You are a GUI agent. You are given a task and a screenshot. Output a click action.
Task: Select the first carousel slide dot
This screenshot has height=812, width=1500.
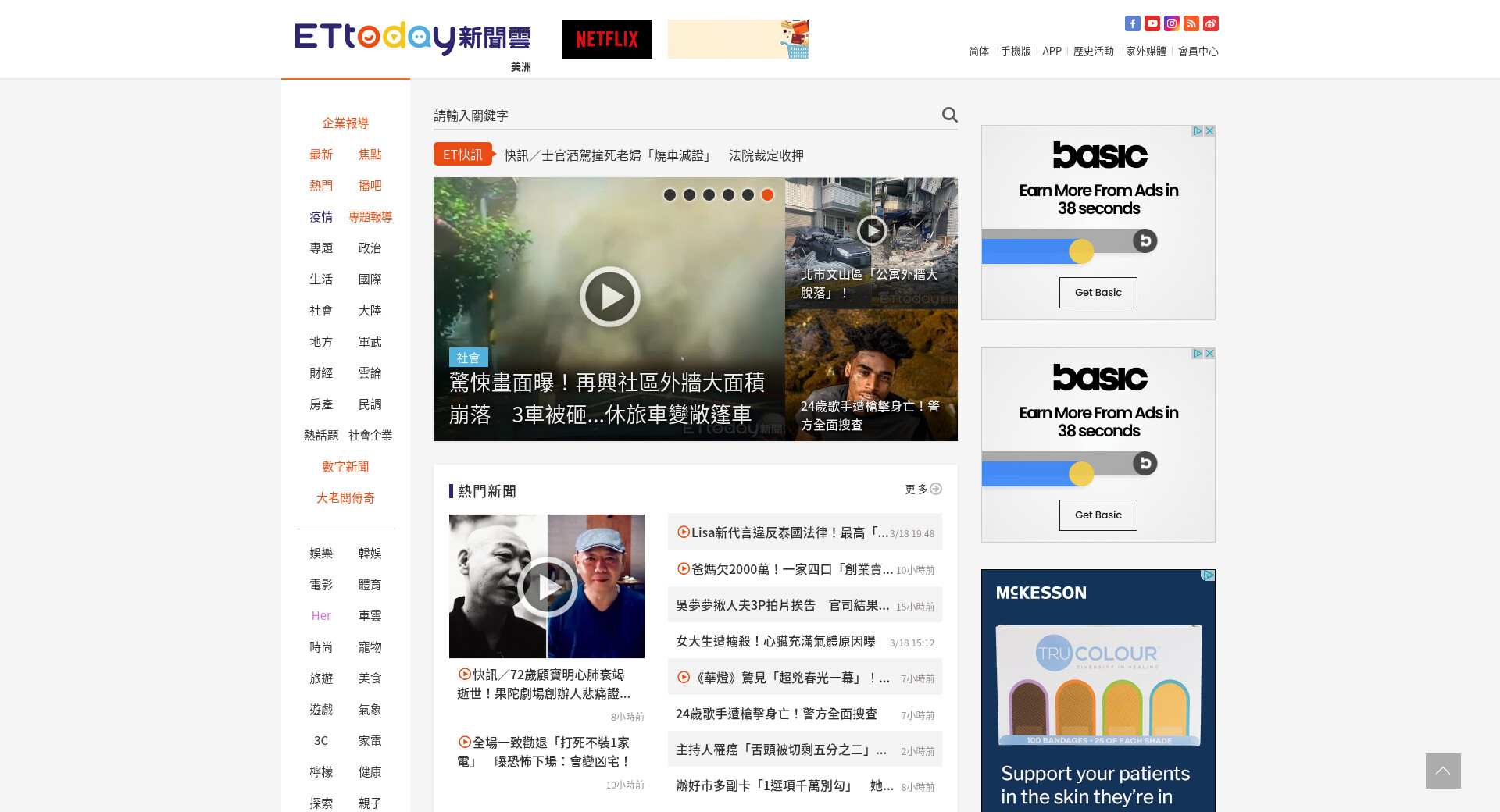coord(670,195)
